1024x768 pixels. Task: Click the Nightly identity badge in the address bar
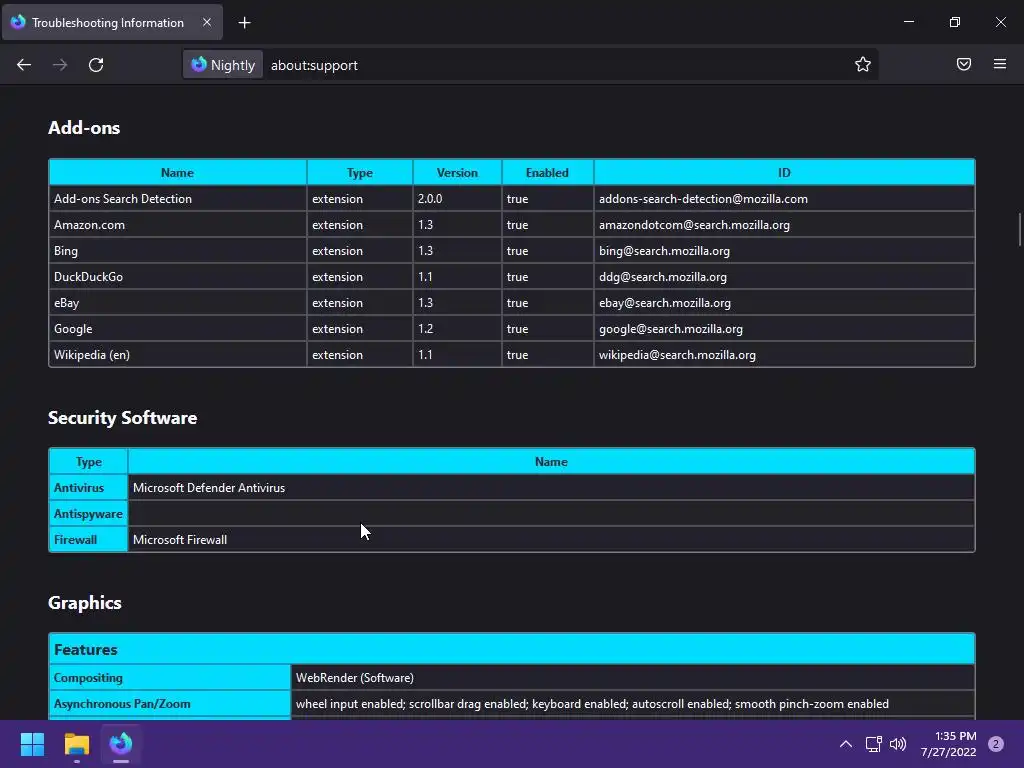tap(223, 65)
